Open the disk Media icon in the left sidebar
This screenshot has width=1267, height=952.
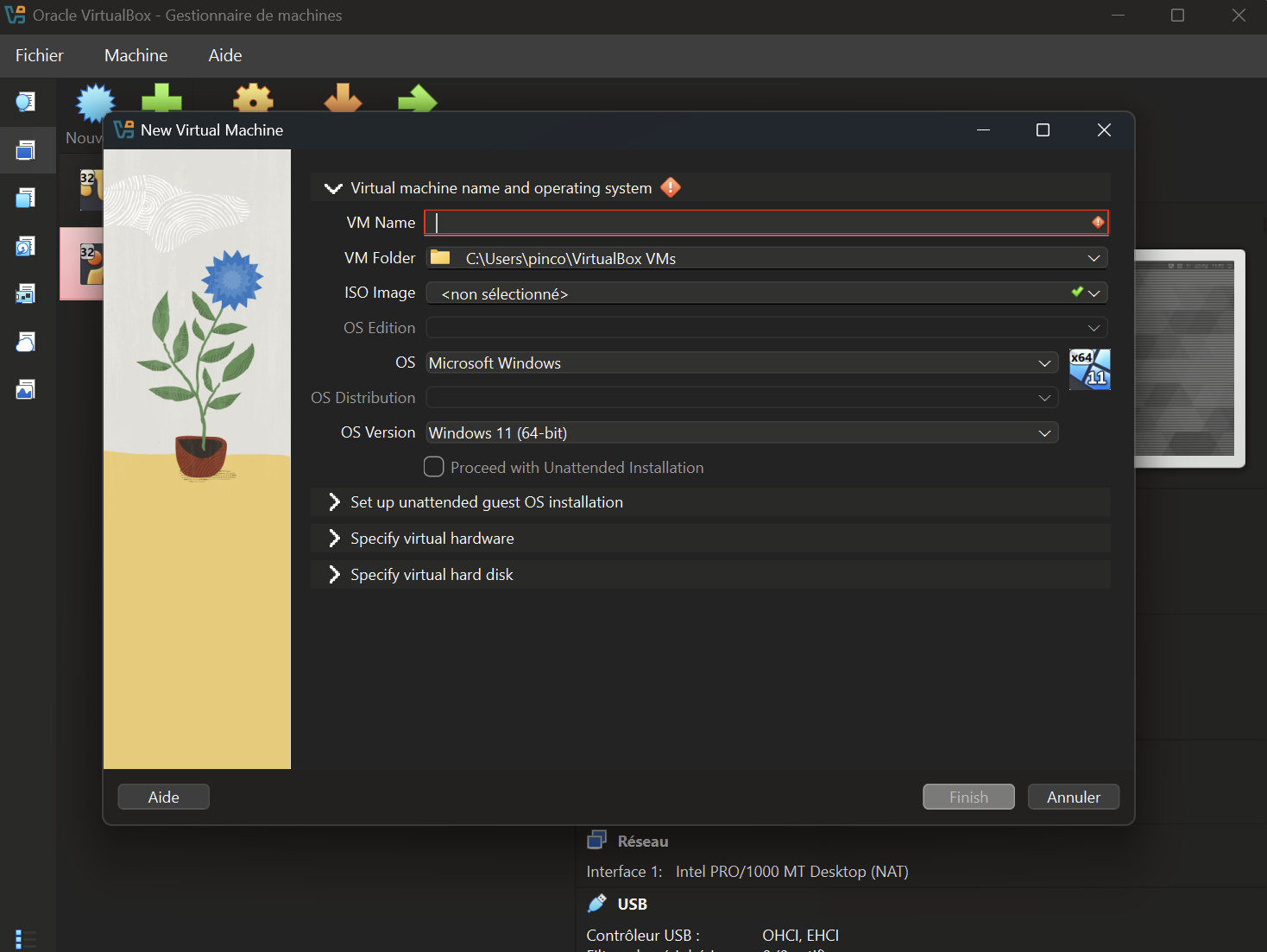[x=26, y=247]
